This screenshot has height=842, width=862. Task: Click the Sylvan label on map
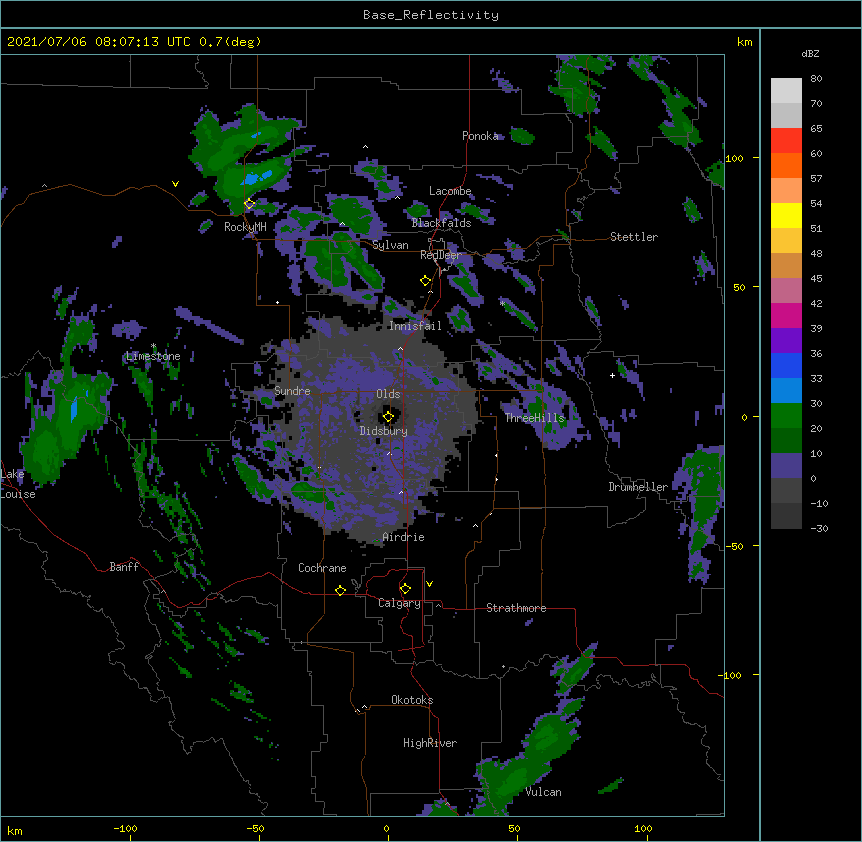point(390,245)
